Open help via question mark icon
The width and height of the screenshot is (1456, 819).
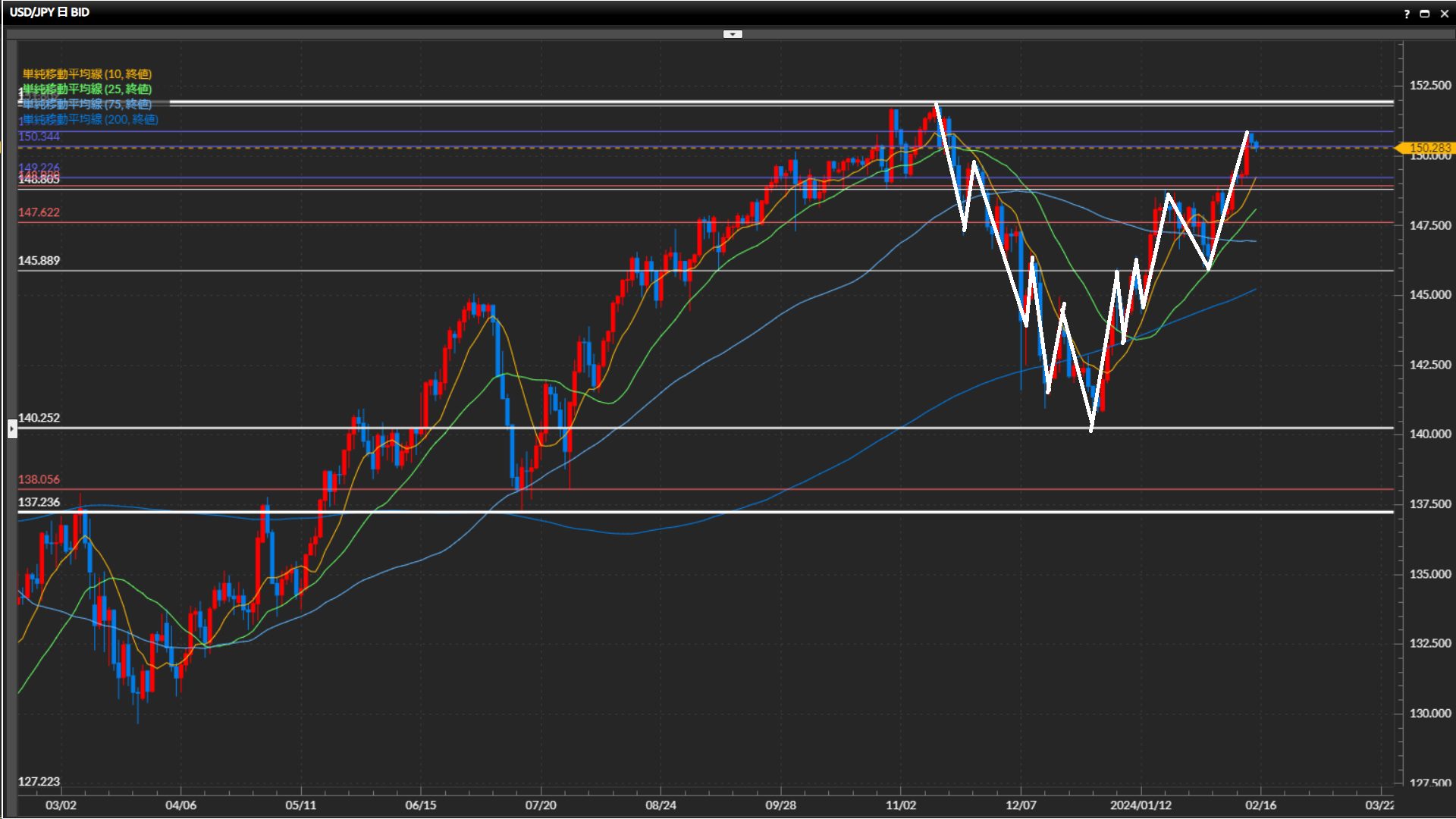tap(1407, 14)
